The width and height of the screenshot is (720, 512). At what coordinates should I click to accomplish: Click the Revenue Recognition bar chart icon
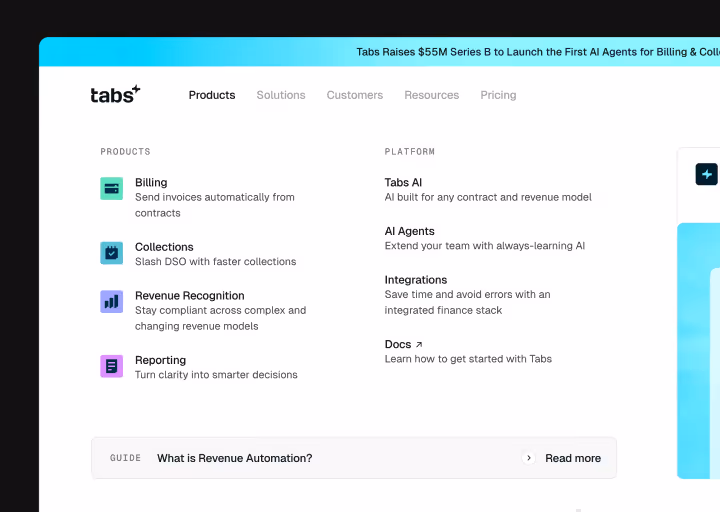112,302
